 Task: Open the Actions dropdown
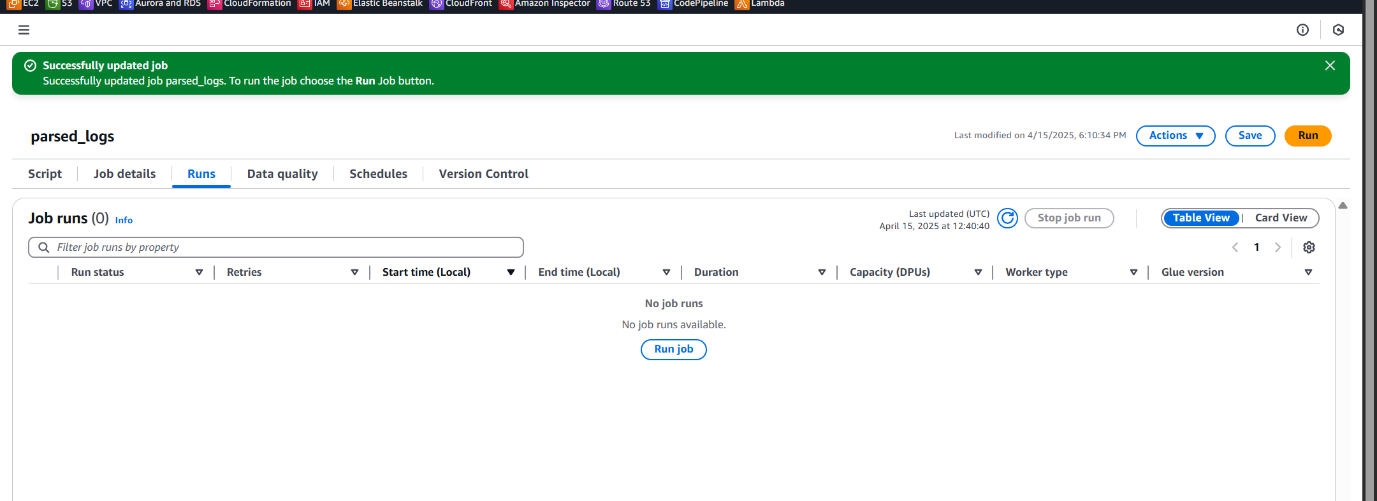(1176, 136)
